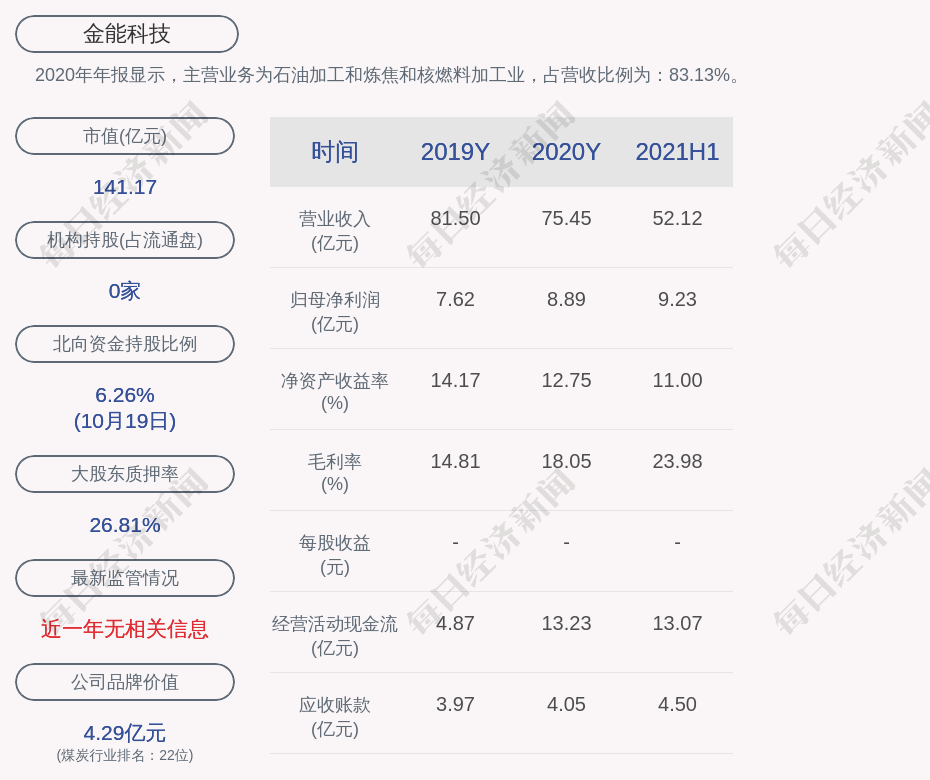Click the 每股收益 dash under 2021H1

(677, 542)
